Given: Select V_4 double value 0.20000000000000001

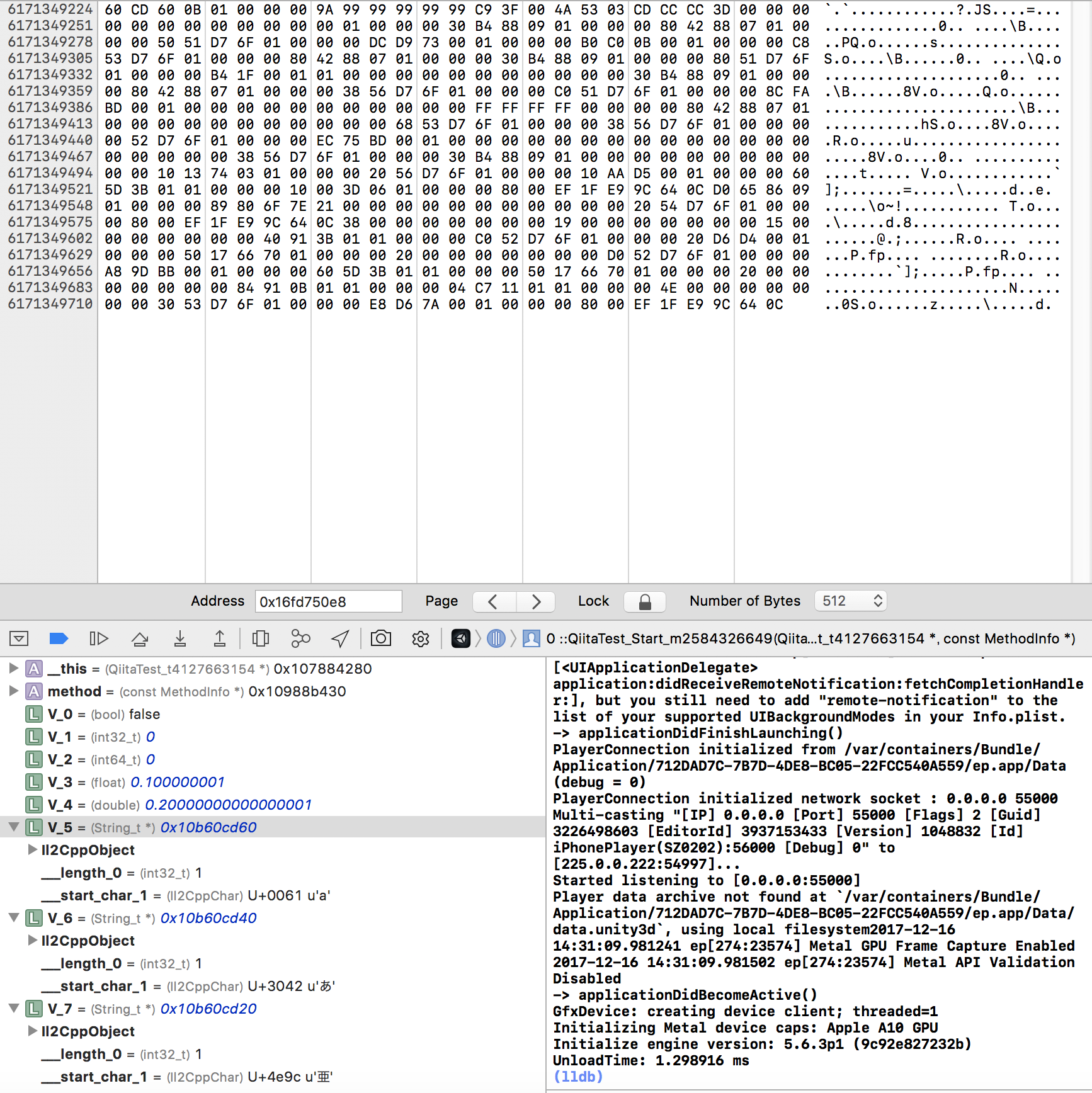Looking at the screenshot, I should [229, 805].
